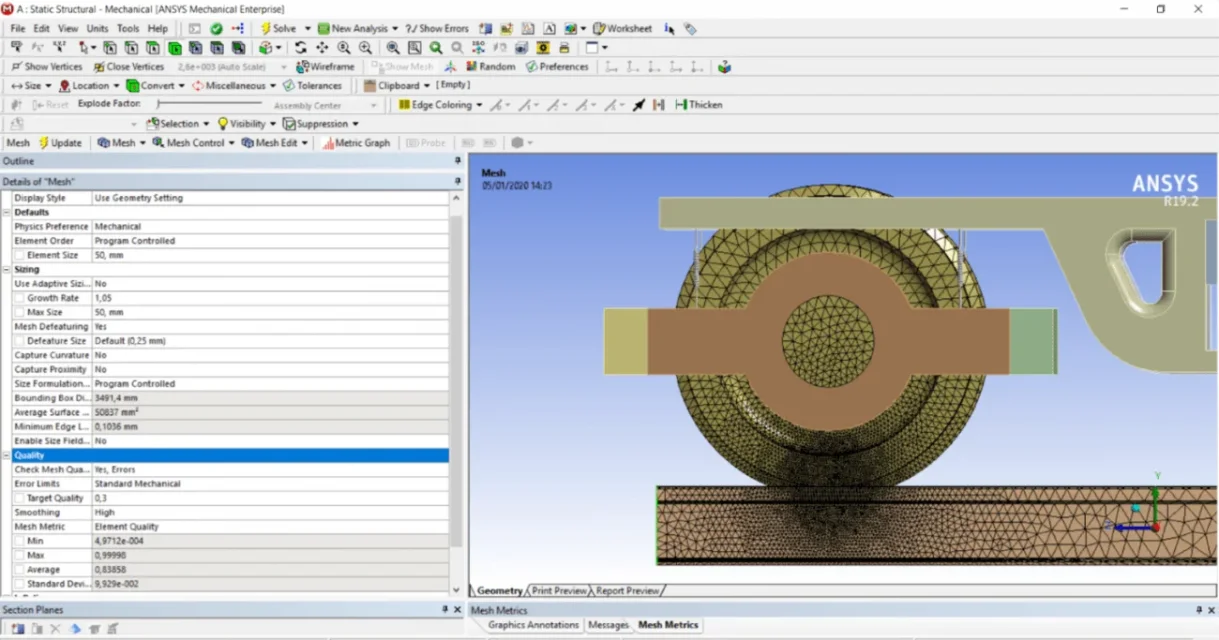
Task: Click the Show Vertices button
Action: [46, 67]
